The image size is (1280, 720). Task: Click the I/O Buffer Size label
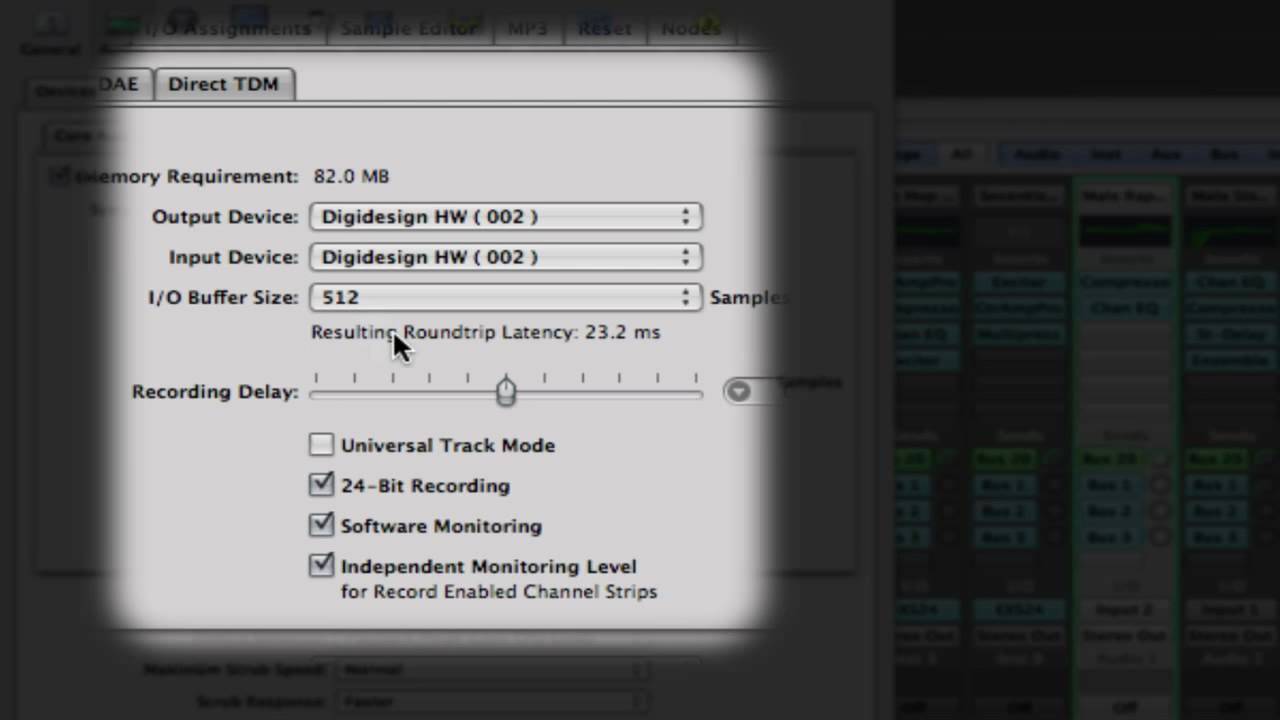point(223,297)
